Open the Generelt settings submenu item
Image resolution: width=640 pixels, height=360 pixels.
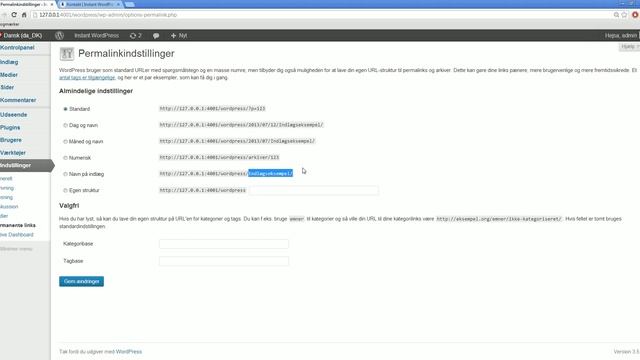click(6, 179)
